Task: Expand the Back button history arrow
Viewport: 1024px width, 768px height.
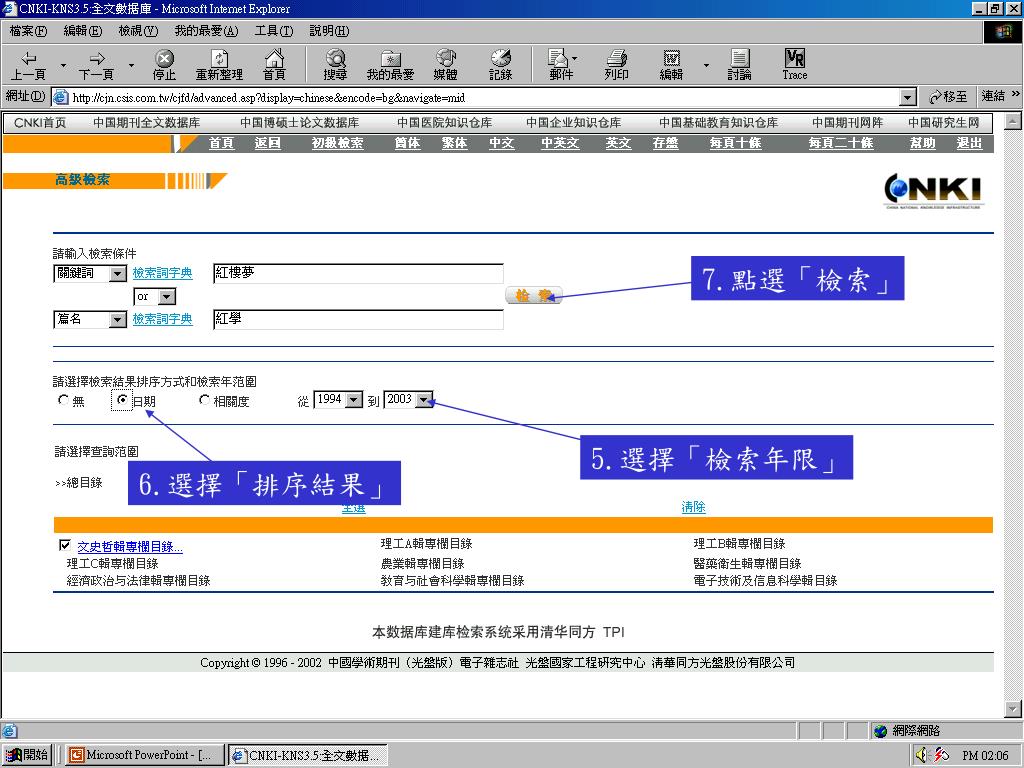Action: point(63,65)
